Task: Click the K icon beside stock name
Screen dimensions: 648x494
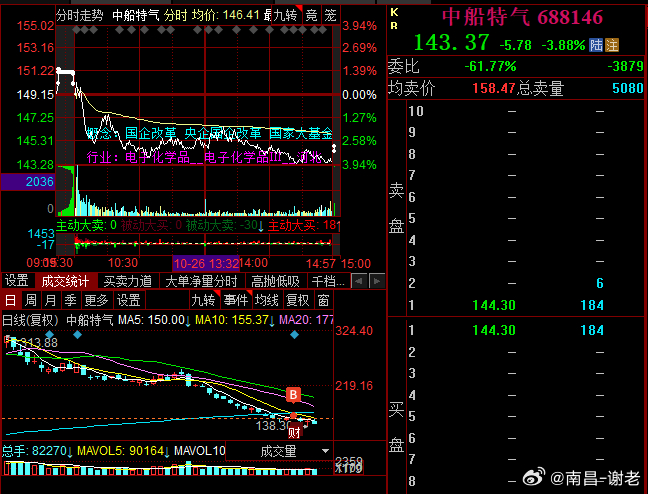Action: coord(394,12)
